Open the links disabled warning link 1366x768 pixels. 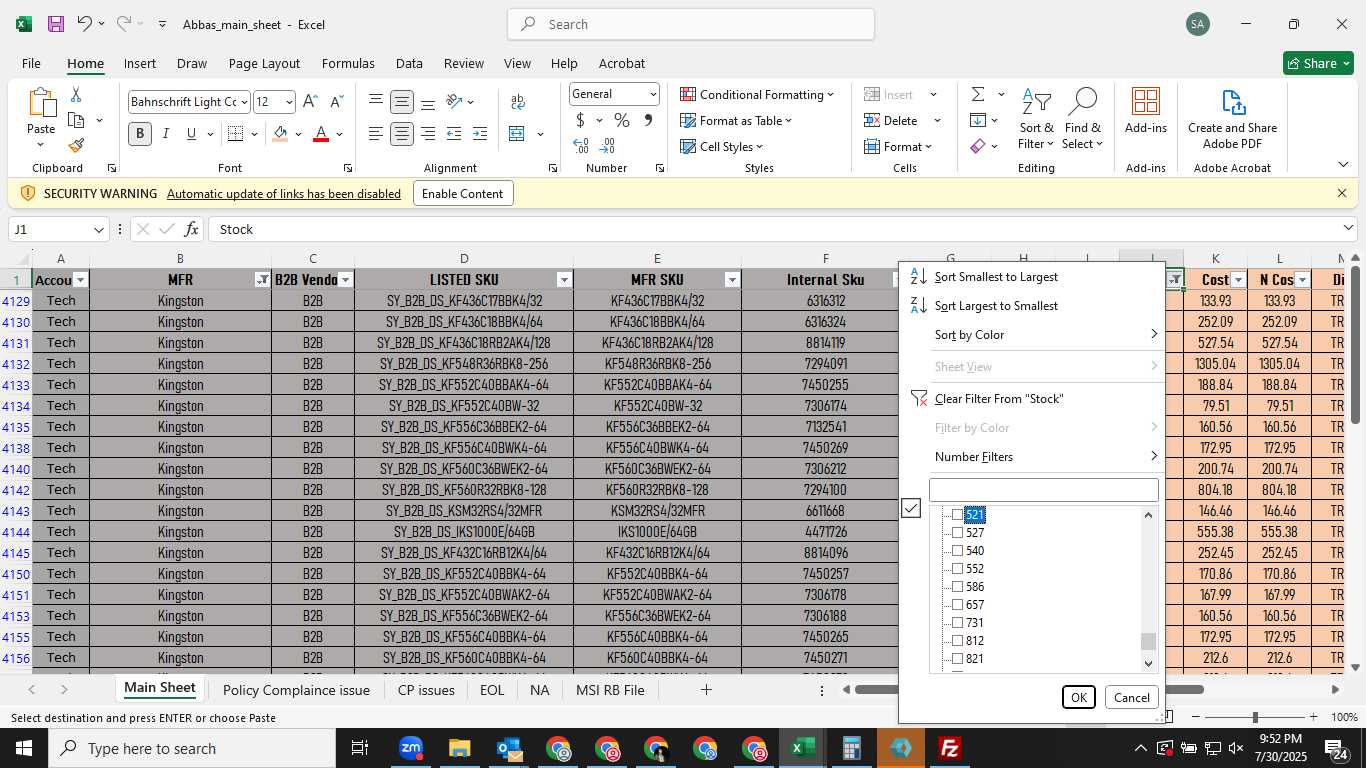pos(284,194)
